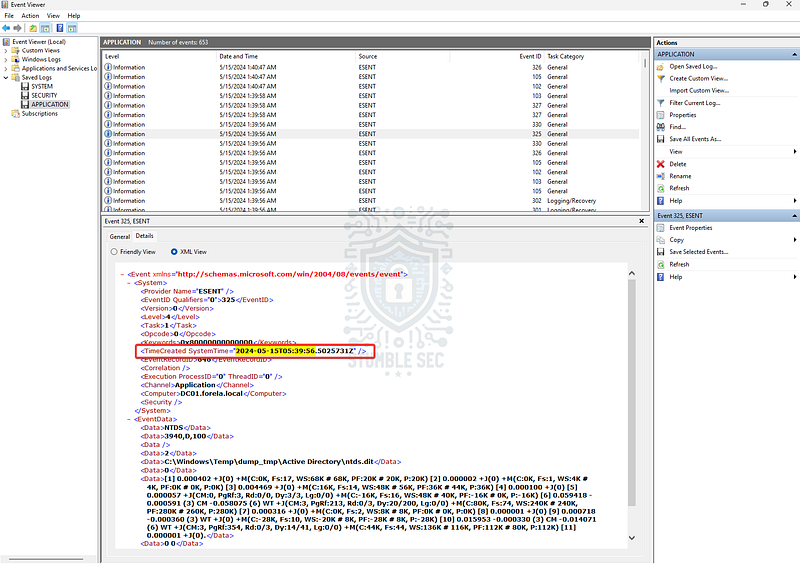Click the Refresh icon under Event 325 actions

[x=660, y=264]
